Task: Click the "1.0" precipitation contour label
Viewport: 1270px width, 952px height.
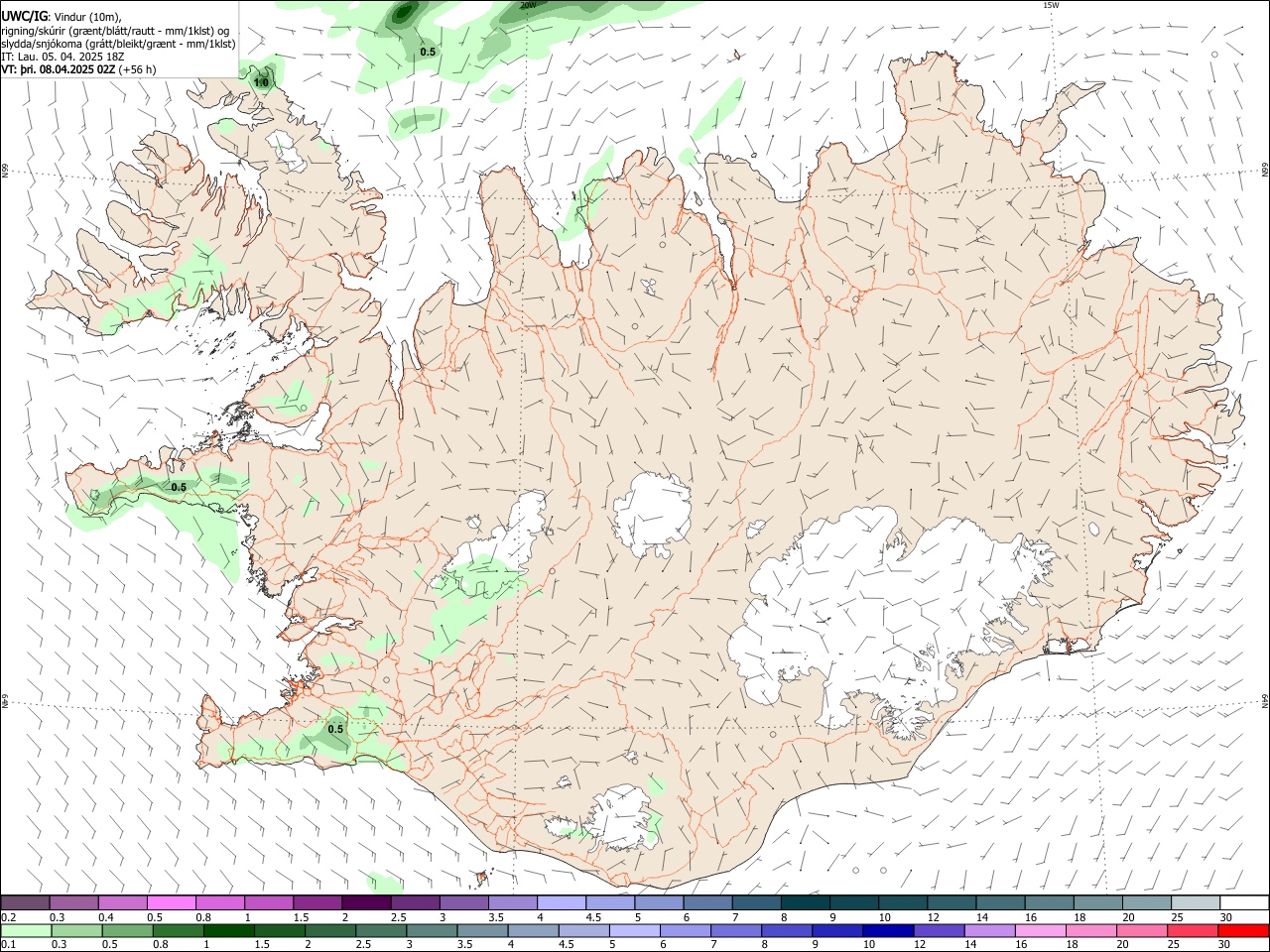Action: [x=261, y=82]
